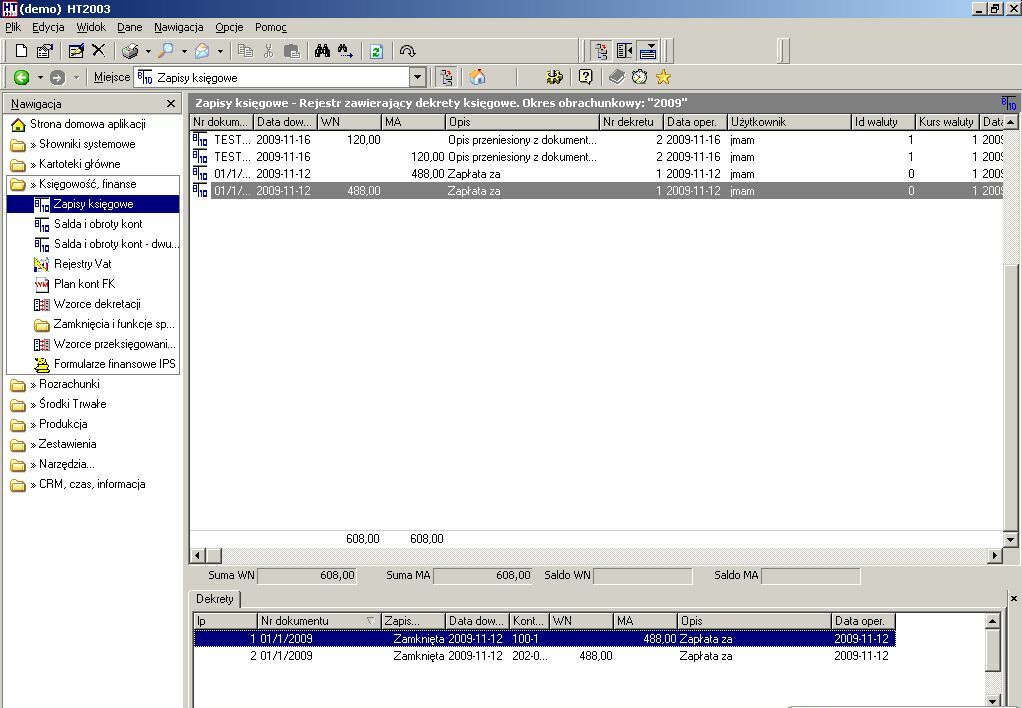Open dropdown arrow next to printer icon

click(x=148, y=51)
